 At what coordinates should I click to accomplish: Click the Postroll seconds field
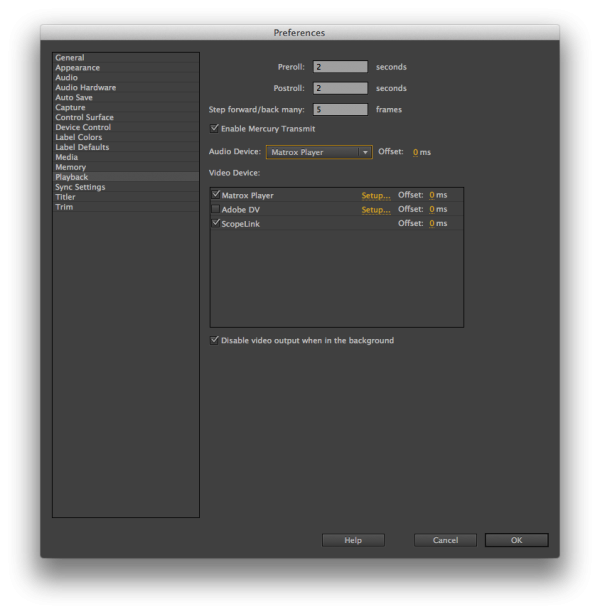point(340,88)
